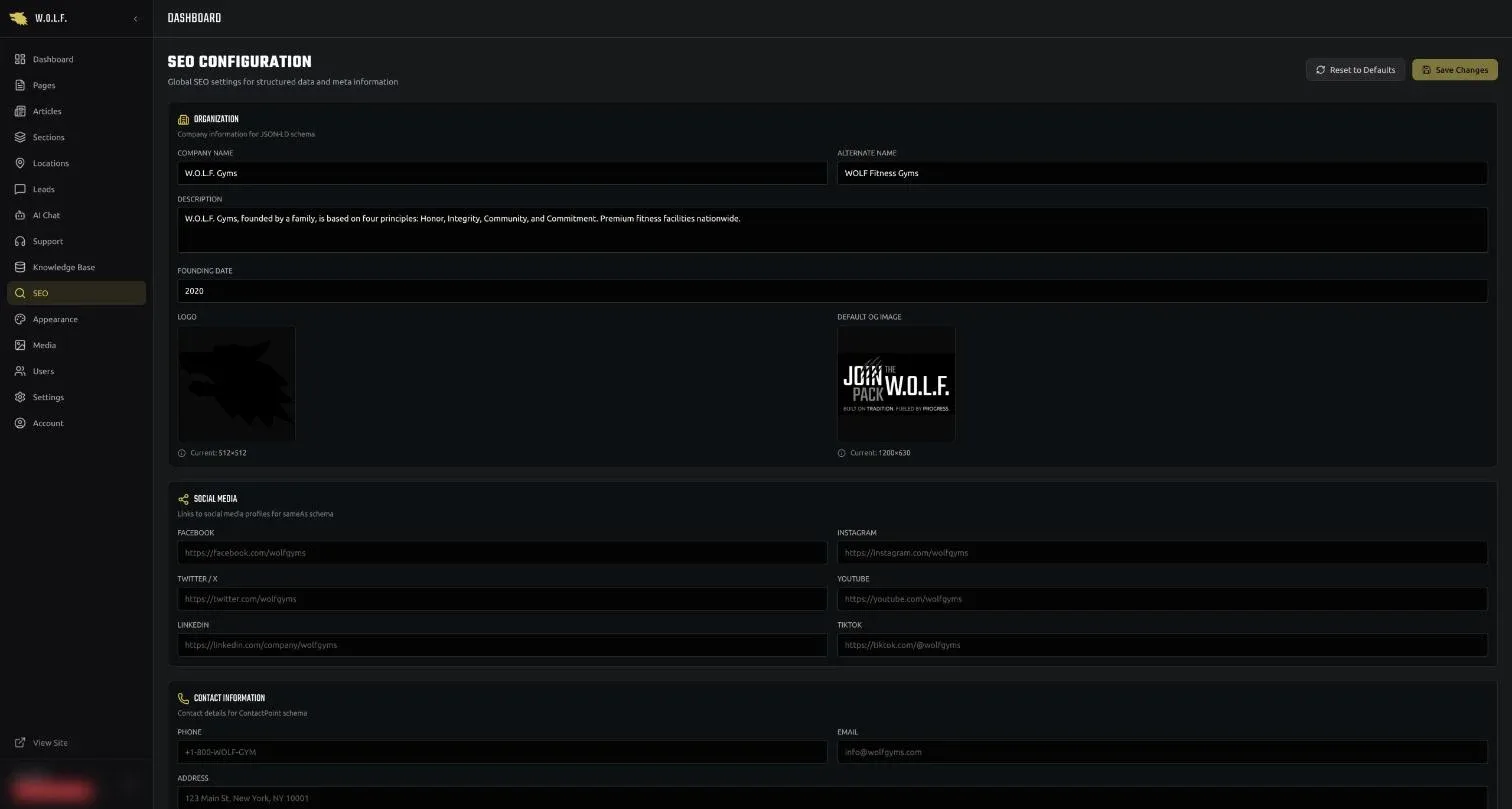Viewport: 1512px width, 809px height.
Task: Click the Twitter / X URL field
Action: pos(502,599)
